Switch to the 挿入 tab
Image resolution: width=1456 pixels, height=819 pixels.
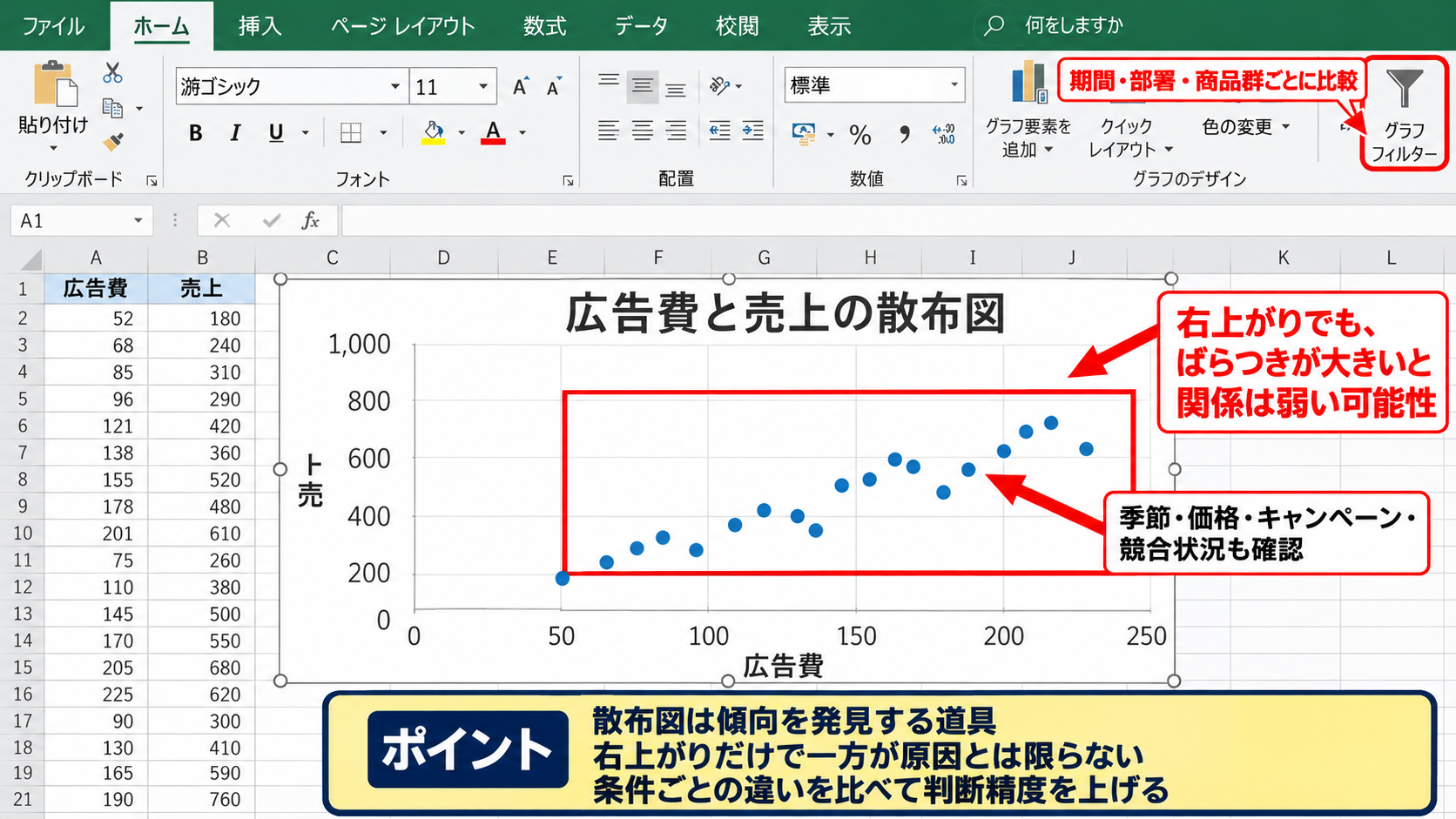(260, 26)
